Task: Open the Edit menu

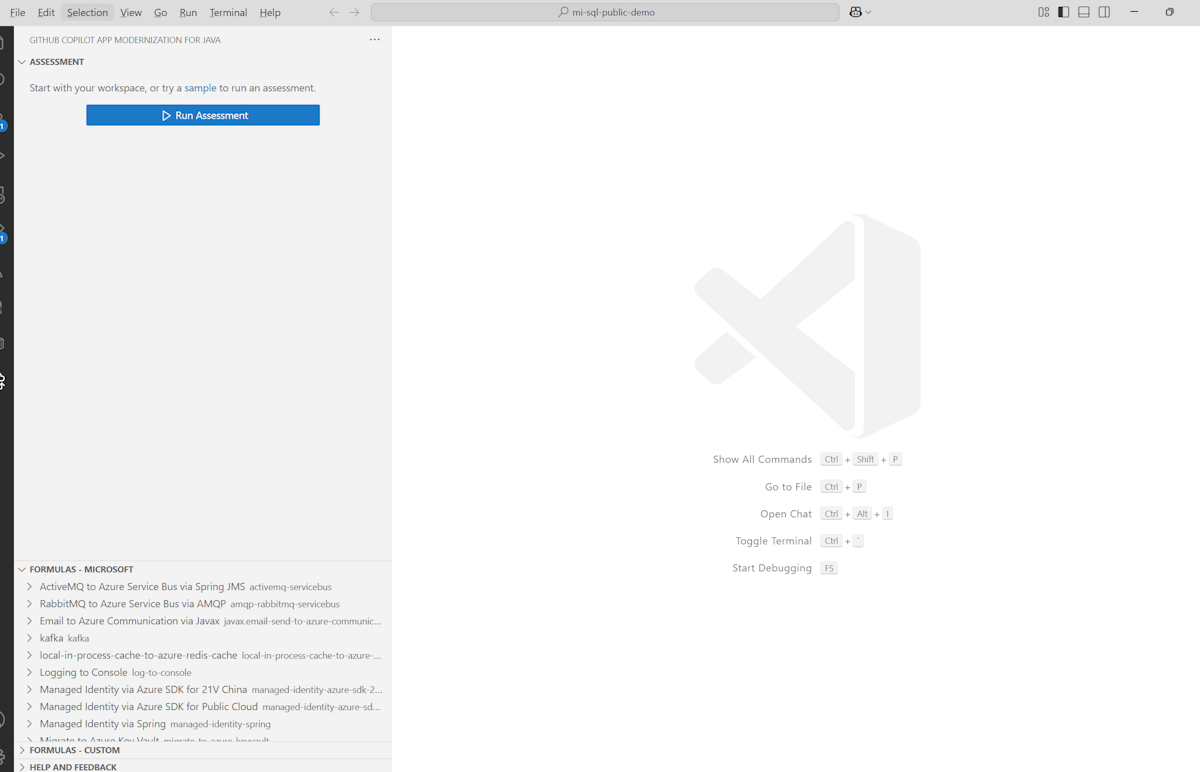Action: [x=46, y=12]
